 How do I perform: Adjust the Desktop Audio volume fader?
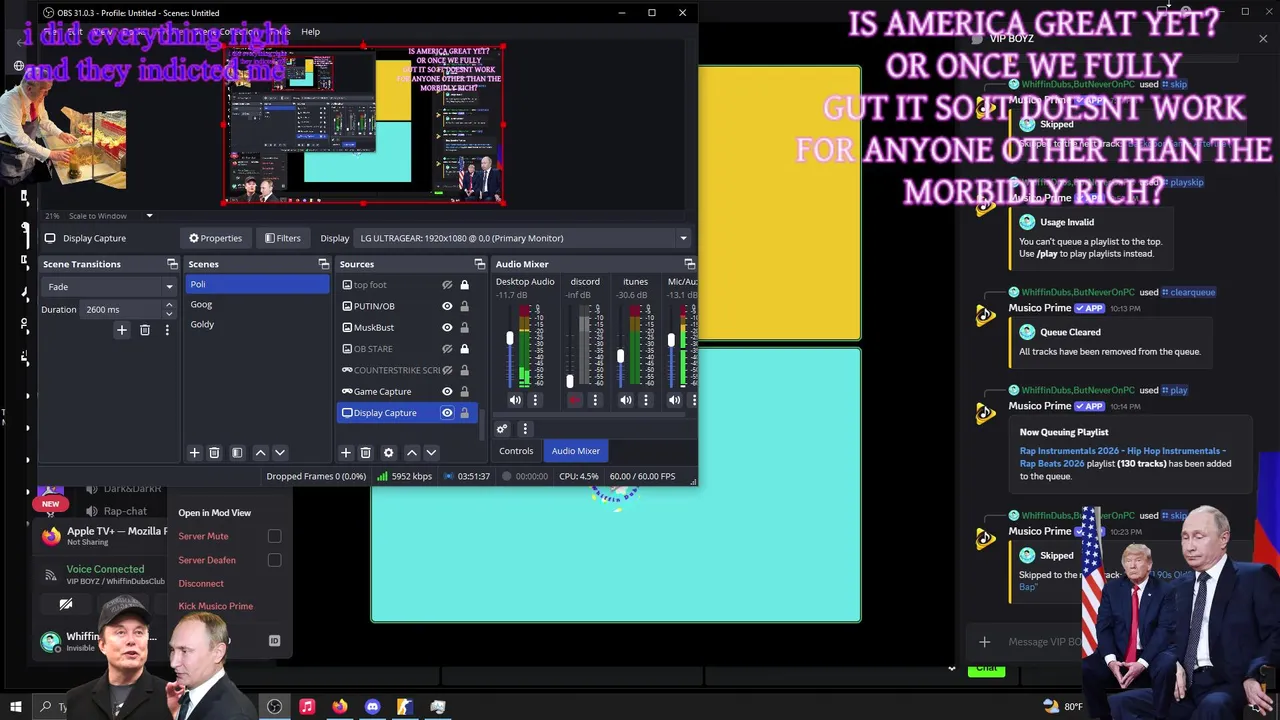(510, 339)
